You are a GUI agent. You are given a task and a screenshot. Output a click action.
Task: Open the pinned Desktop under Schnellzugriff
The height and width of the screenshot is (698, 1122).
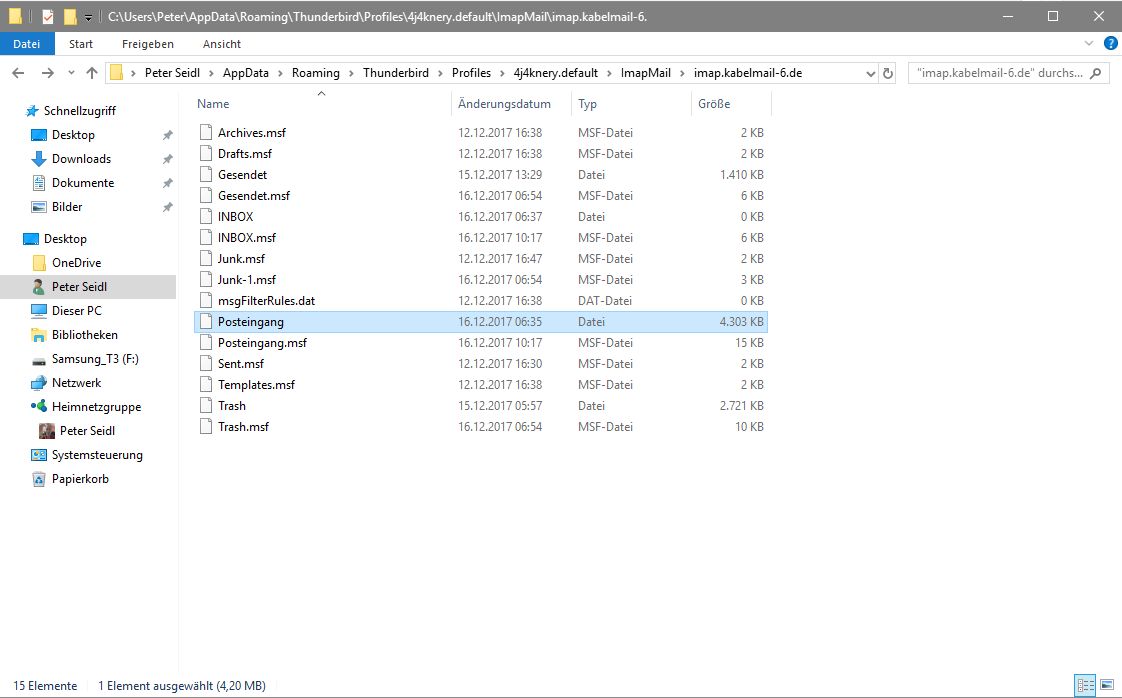(73, 135)
